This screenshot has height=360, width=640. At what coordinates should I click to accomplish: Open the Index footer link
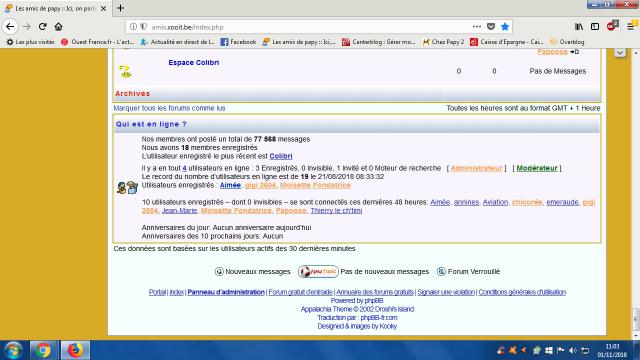point(177,292)
